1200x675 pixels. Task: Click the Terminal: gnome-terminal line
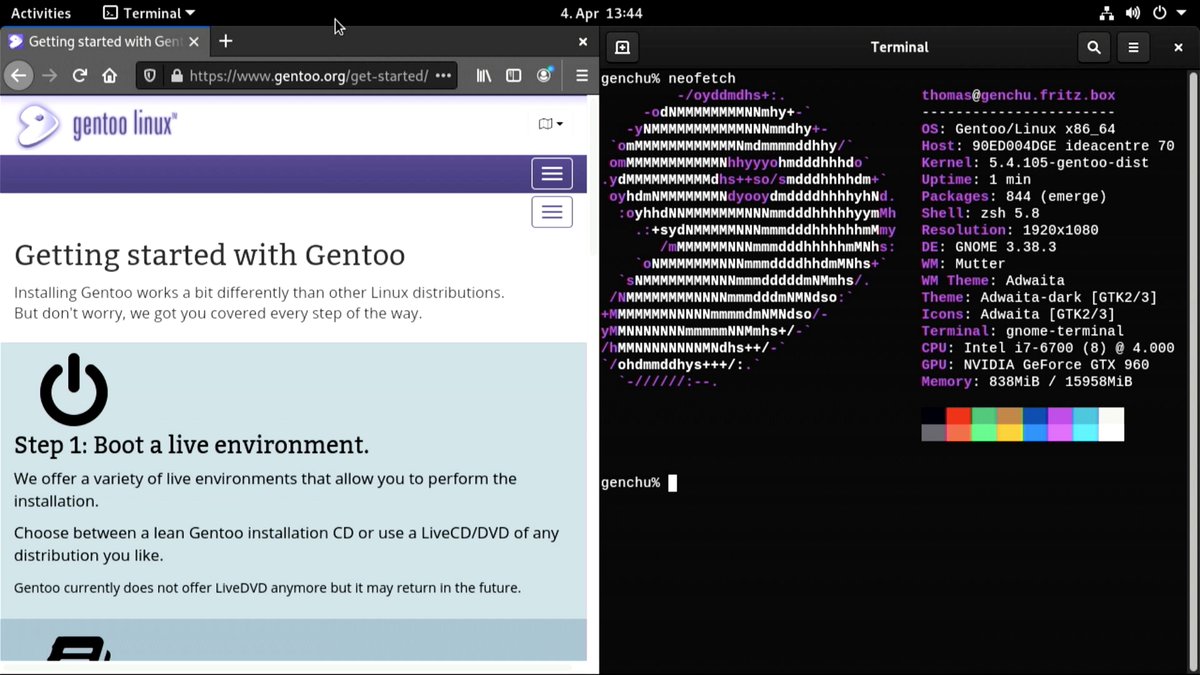[x=1022, y=331]
